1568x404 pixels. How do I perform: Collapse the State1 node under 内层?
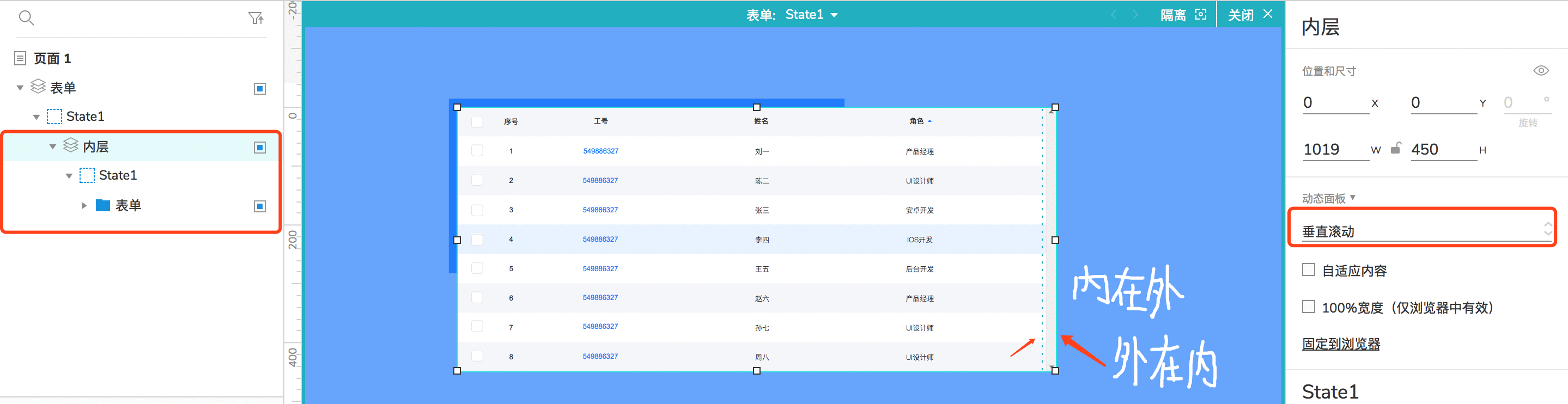[69, 176]
